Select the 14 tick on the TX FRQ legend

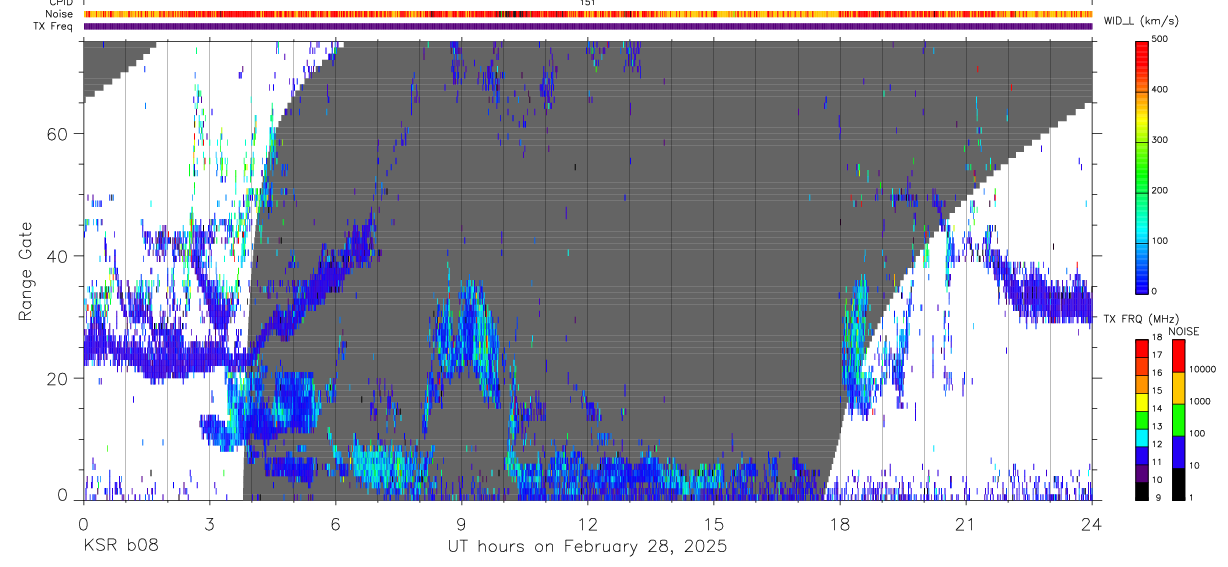(1158, 409)
